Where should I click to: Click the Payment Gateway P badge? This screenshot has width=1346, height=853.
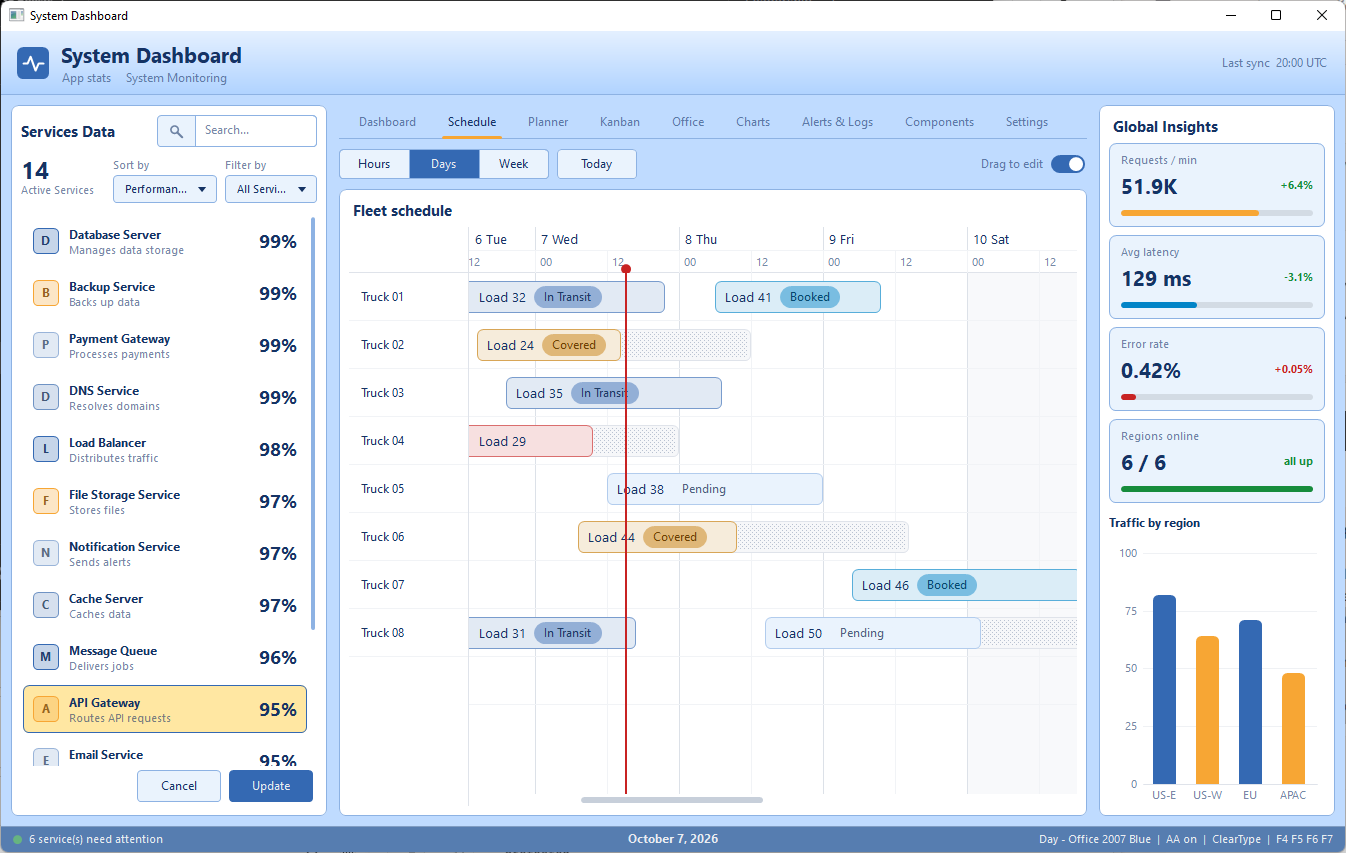(x=46, y=345)
